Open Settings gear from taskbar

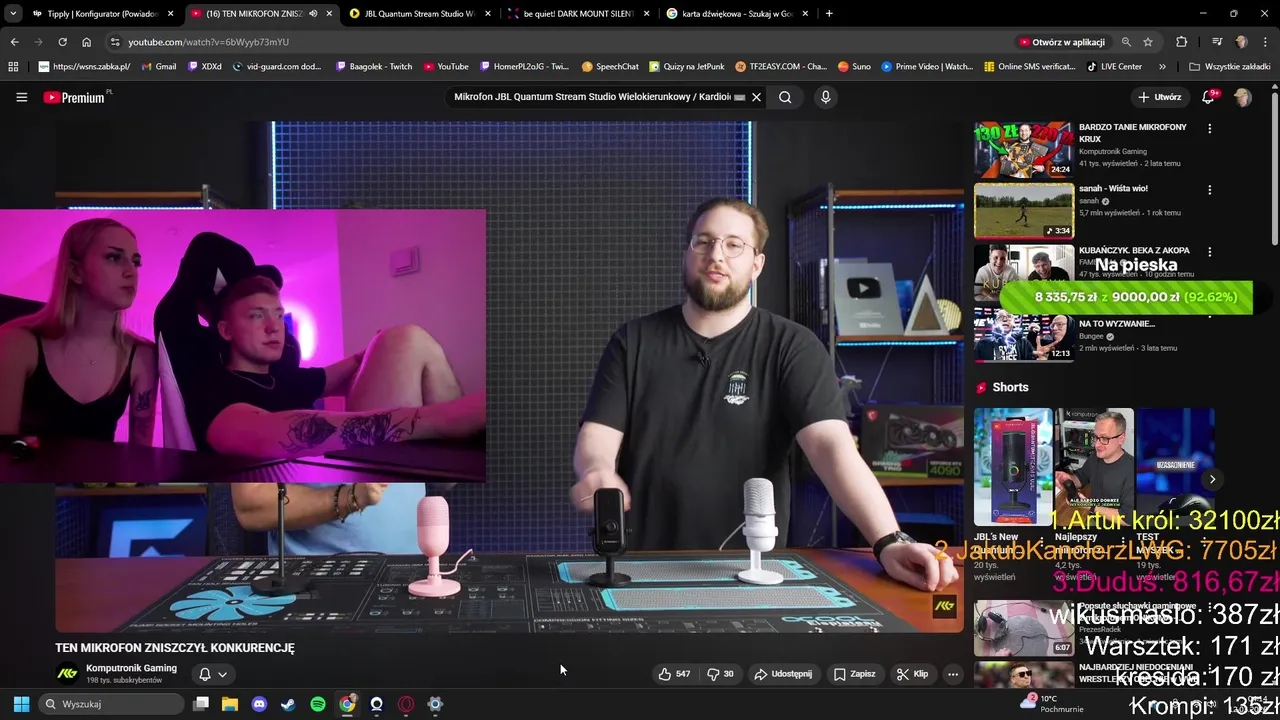click(435, 704)
